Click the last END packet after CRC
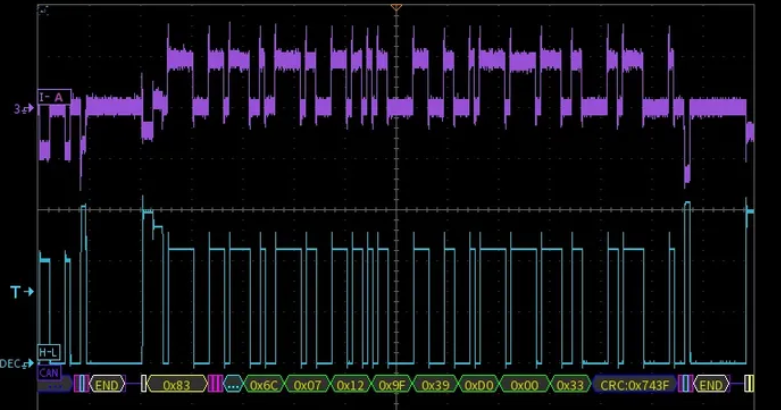Screen dimensions: 781x410 [x=711, y=384]
